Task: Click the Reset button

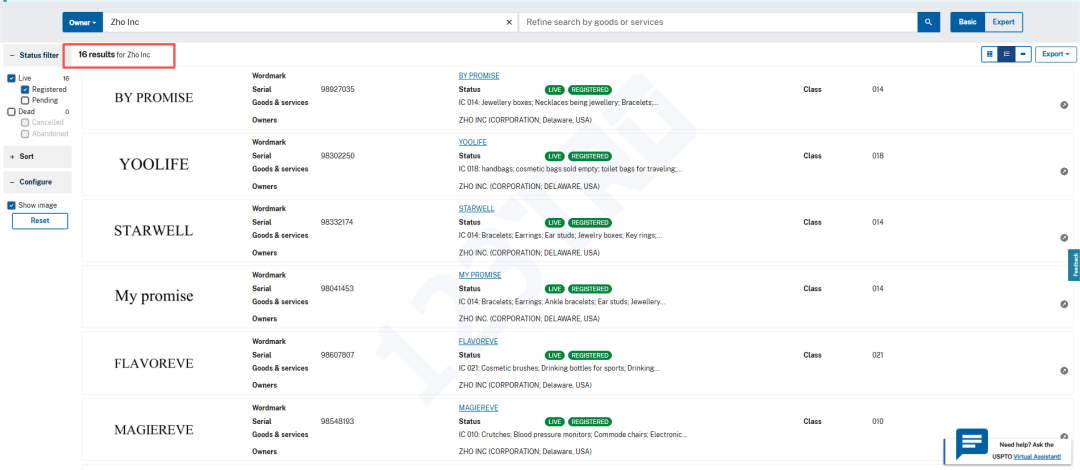Action: pos(40,221)
